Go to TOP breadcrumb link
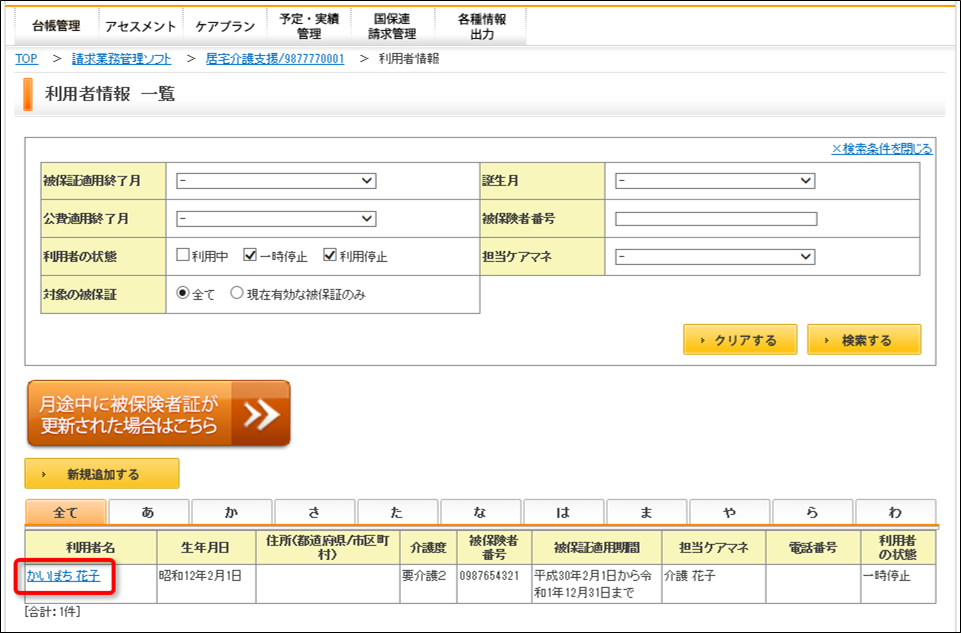The image size is (961, 633). tap(26, 59)
